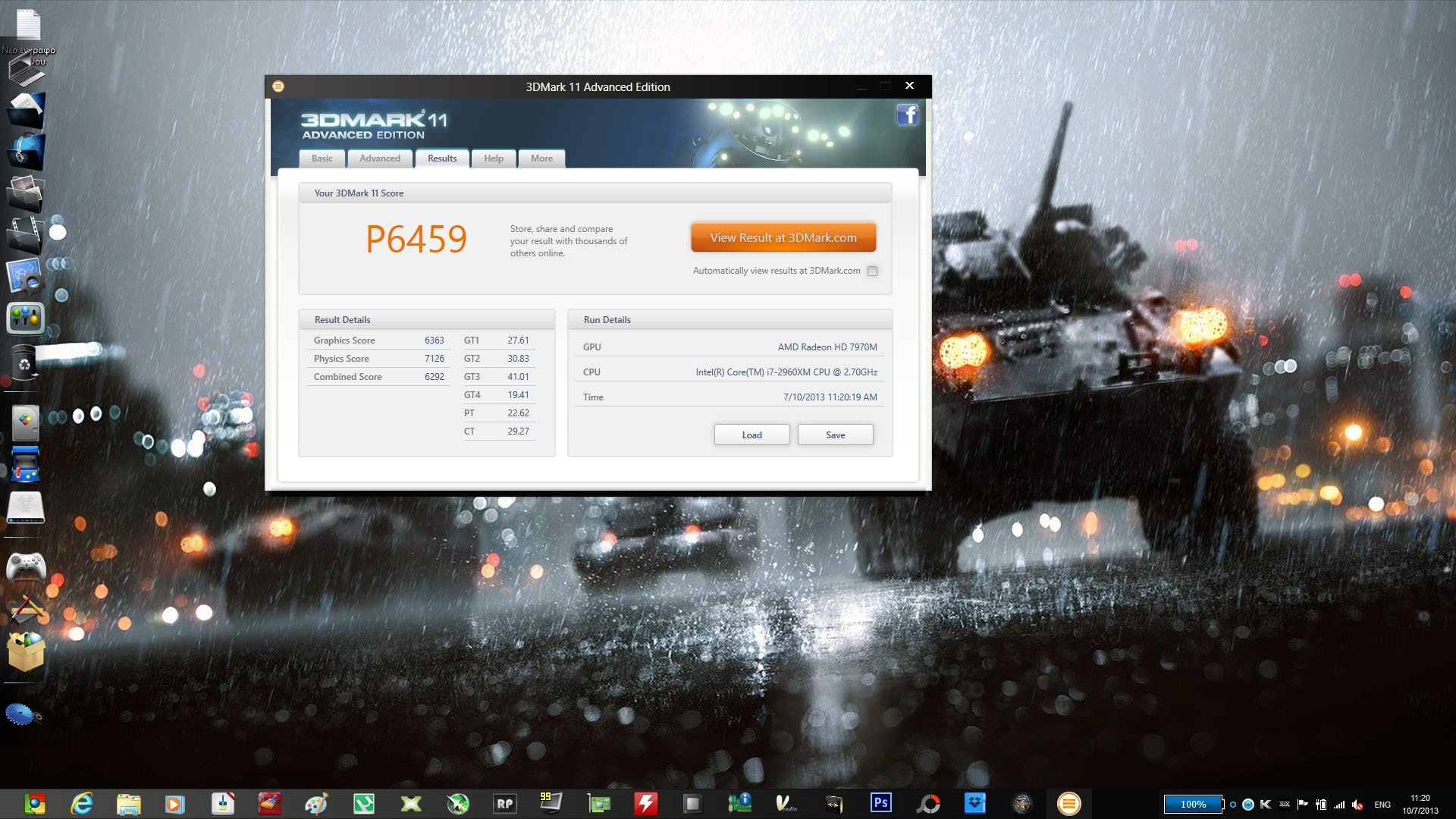Launch Chrome from the taskbar
Screen dimensions: 1456x819
pyautogui.click(x=35, y=803)
